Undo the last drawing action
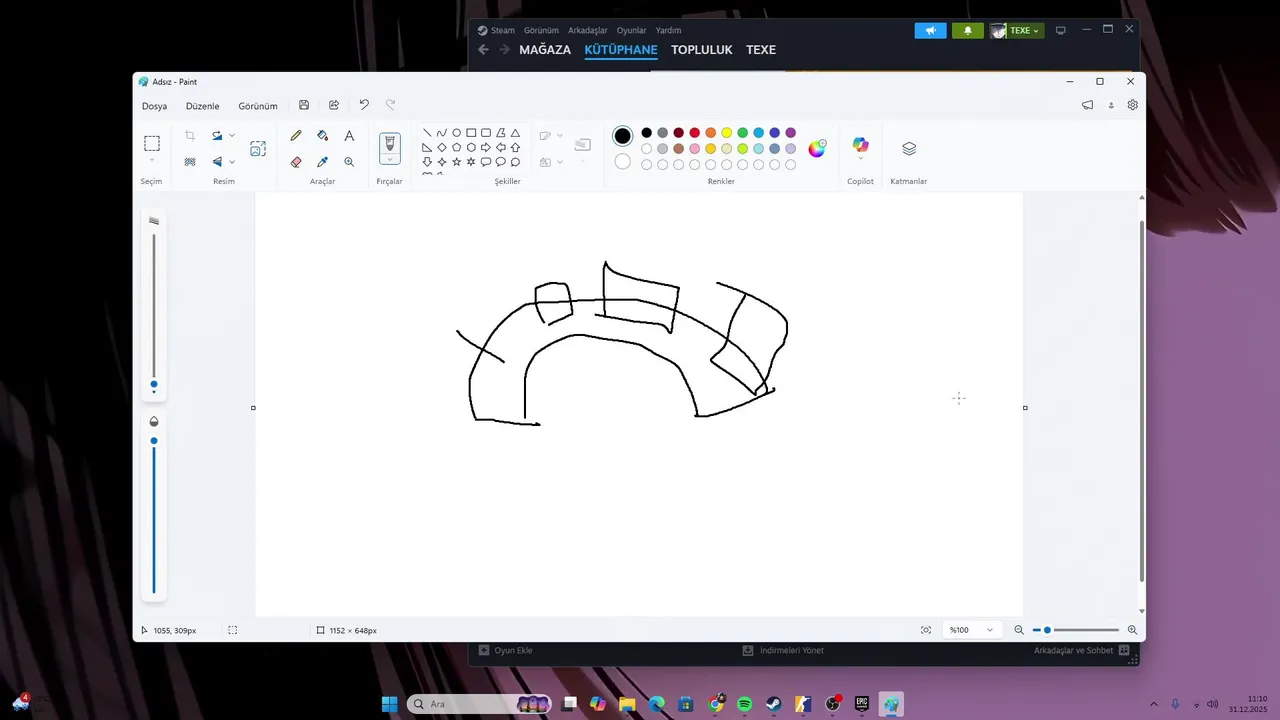 click(x=364, y=105)
